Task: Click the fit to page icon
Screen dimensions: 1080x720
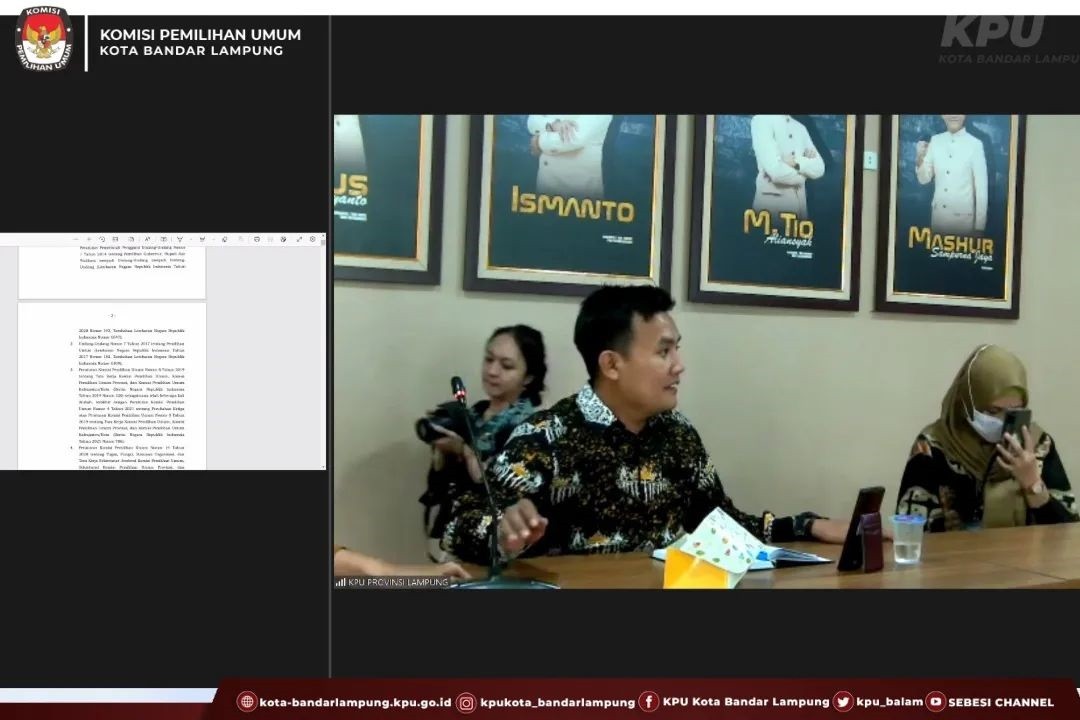Action: click(x=115, y=239)
